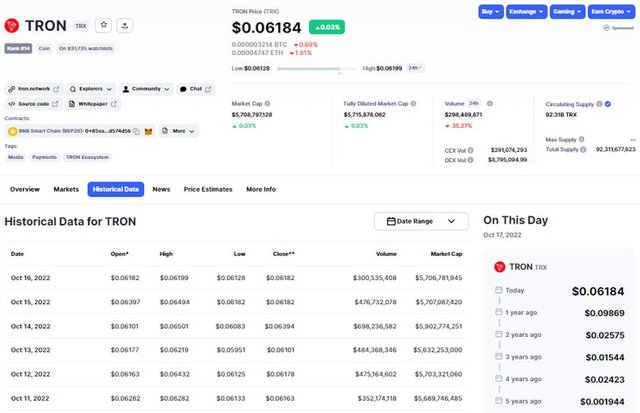Click the watchlists count badge
The height and width of the screenshot is (413, 640).
pyautogui.click(x=86, y=49)
